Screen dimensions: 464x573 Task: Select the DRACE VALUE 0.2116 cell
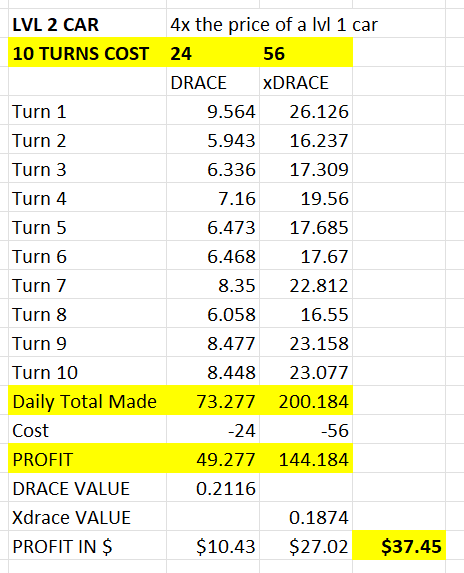click(213, 488)
